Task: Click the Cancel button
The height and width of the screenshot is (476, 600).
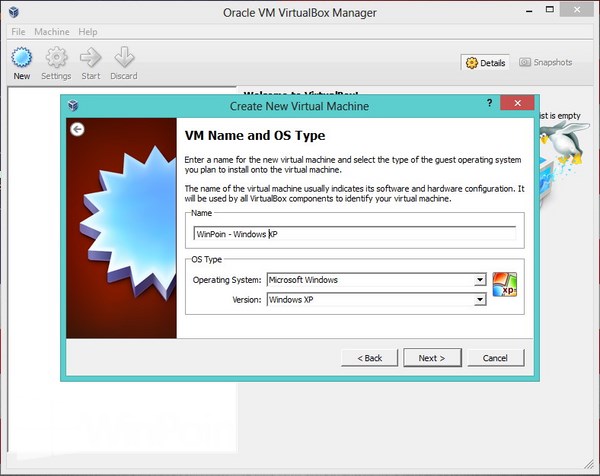Action: pyautogui.click(x=496, y=358)
